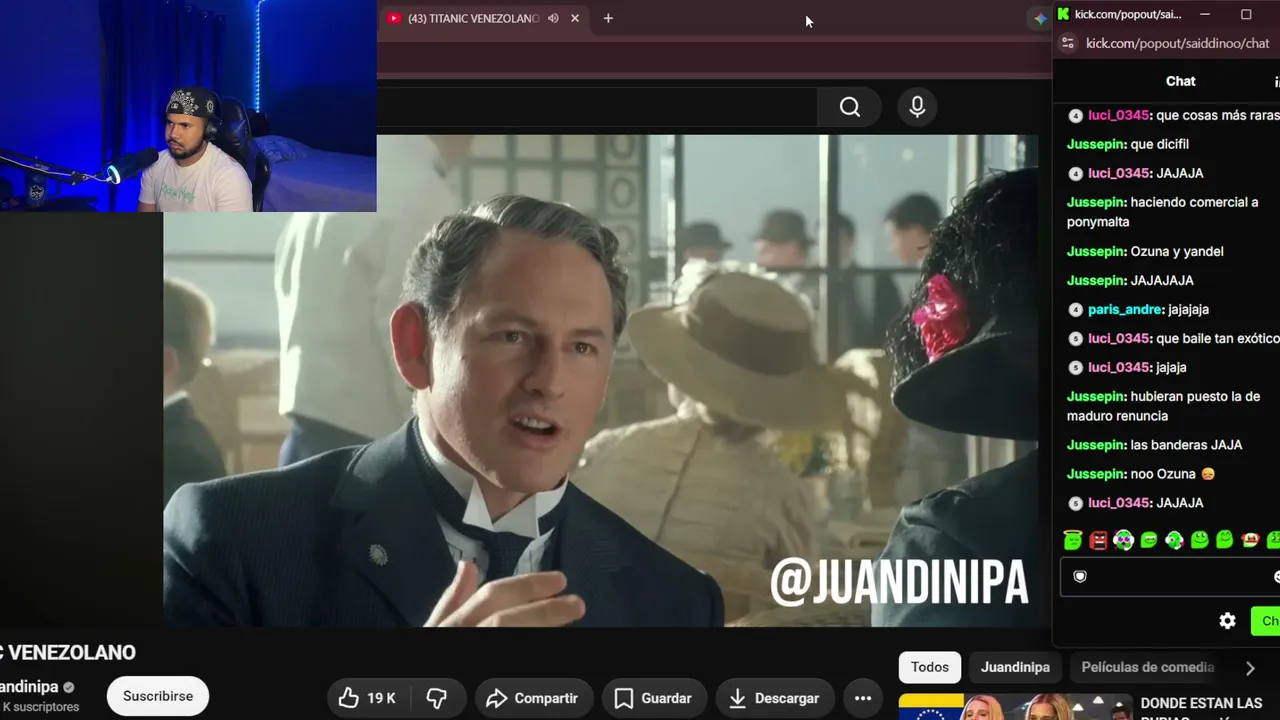The width and height of the screenshot is (1280, 720).
Task: Click message 'hubieran puesto la de maduro renuncia'
Action: coord(1163,406)
